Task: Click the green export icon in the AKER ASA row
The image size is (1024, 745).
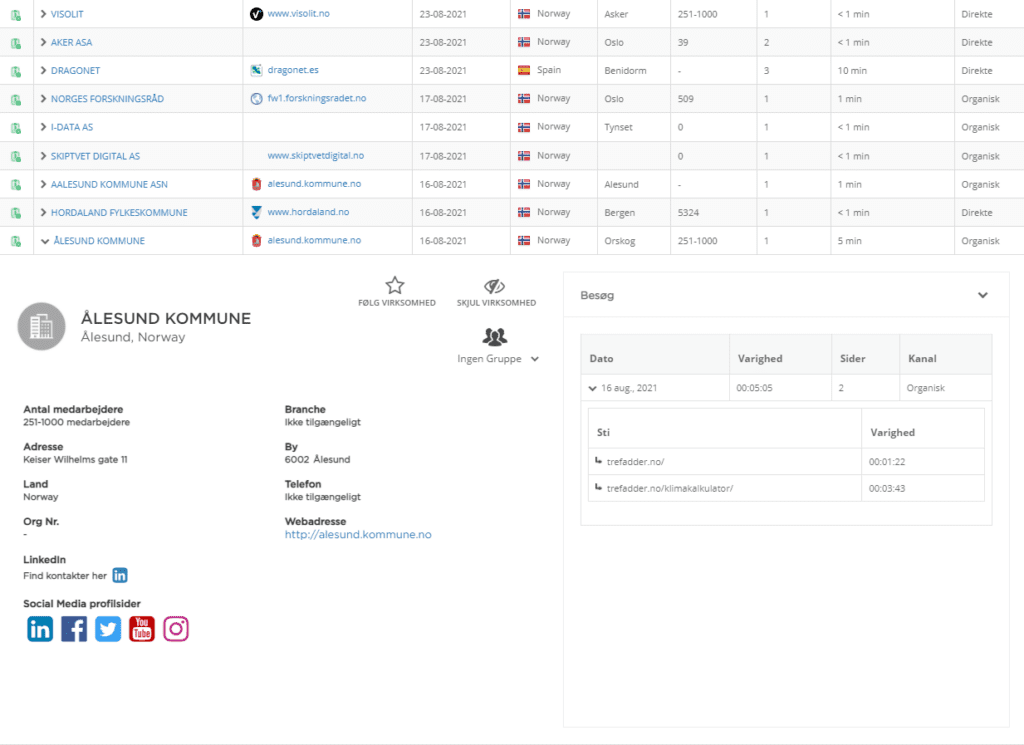Action: point(16,43)
